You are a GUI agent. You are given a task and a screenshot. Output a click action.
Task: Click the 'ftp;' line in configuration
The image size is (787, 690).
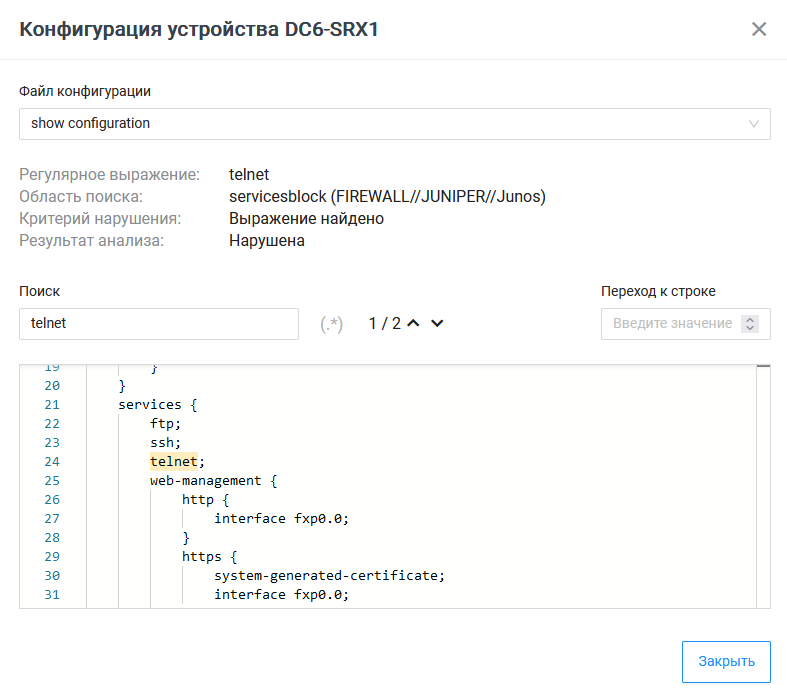point(166,423)
